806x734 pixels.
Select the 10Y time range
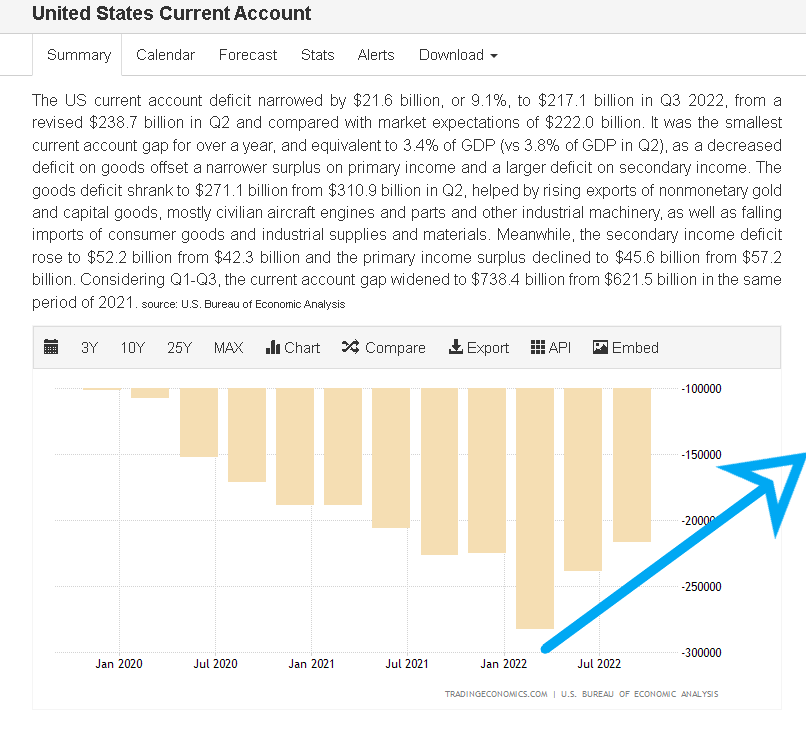click(133, 348)
